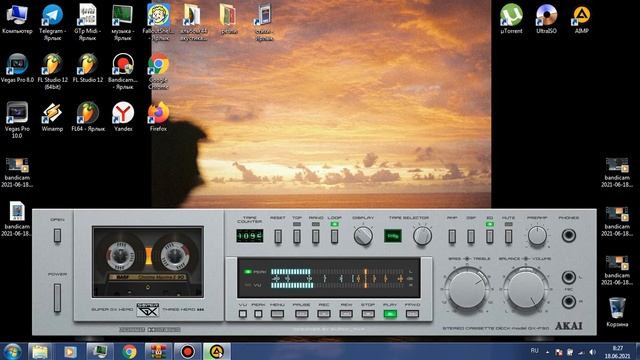Select the AIMP desktop icon
This screenshot has height=360, width=640.
pos(581,19)
